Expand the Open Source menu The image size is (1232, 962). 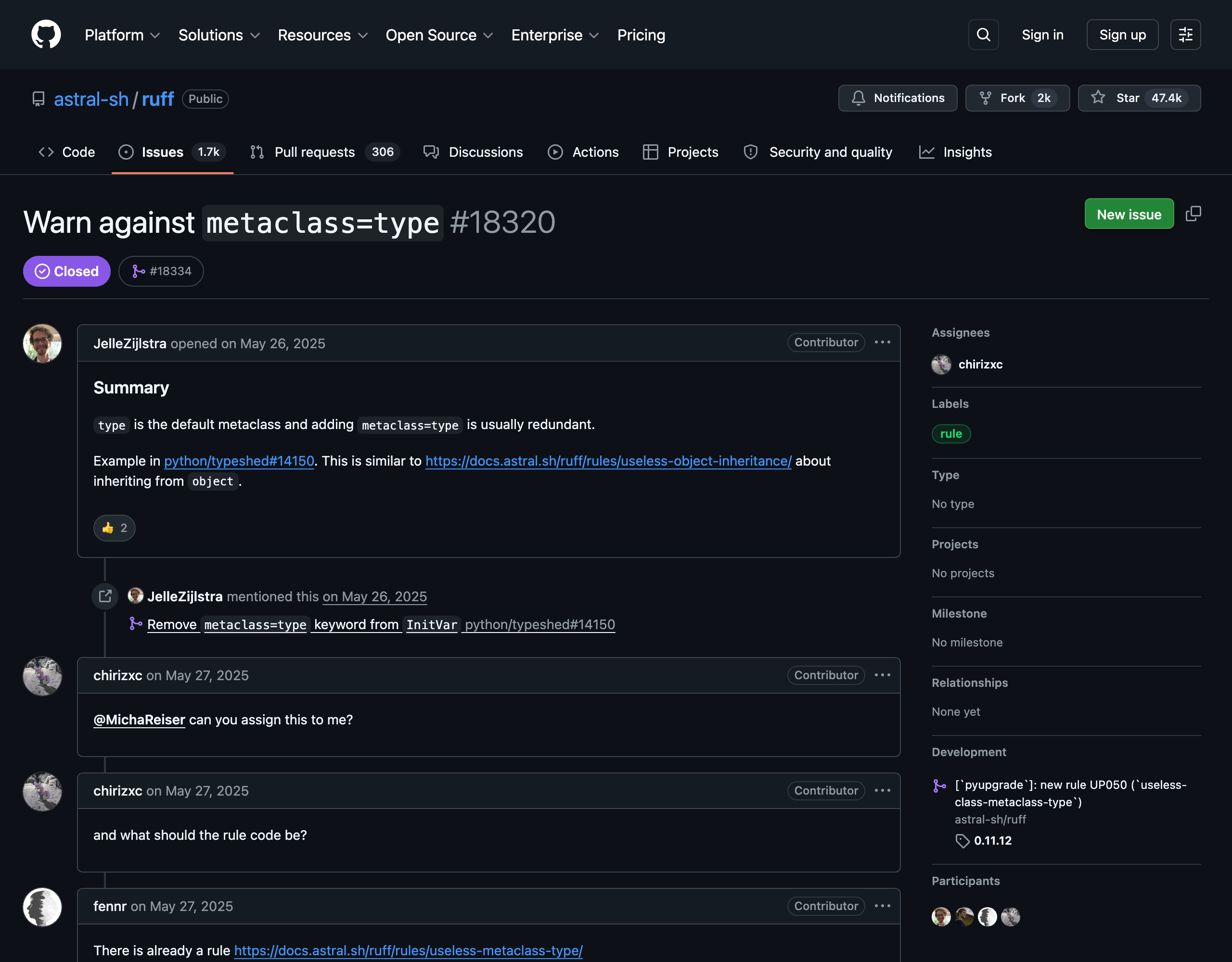pos(439,35)
